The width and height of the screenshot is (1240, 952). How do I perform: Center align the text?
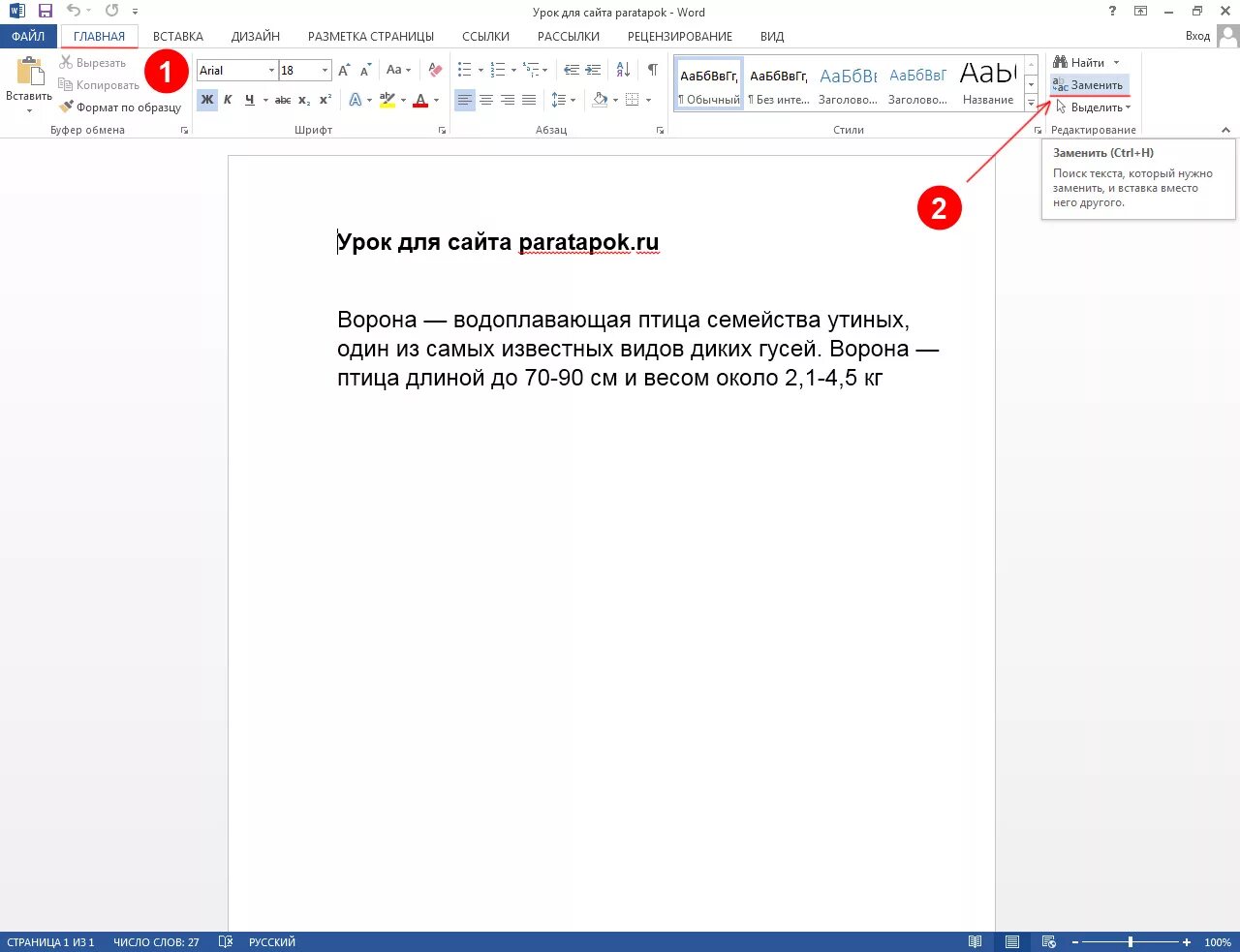tap(486, 100)
